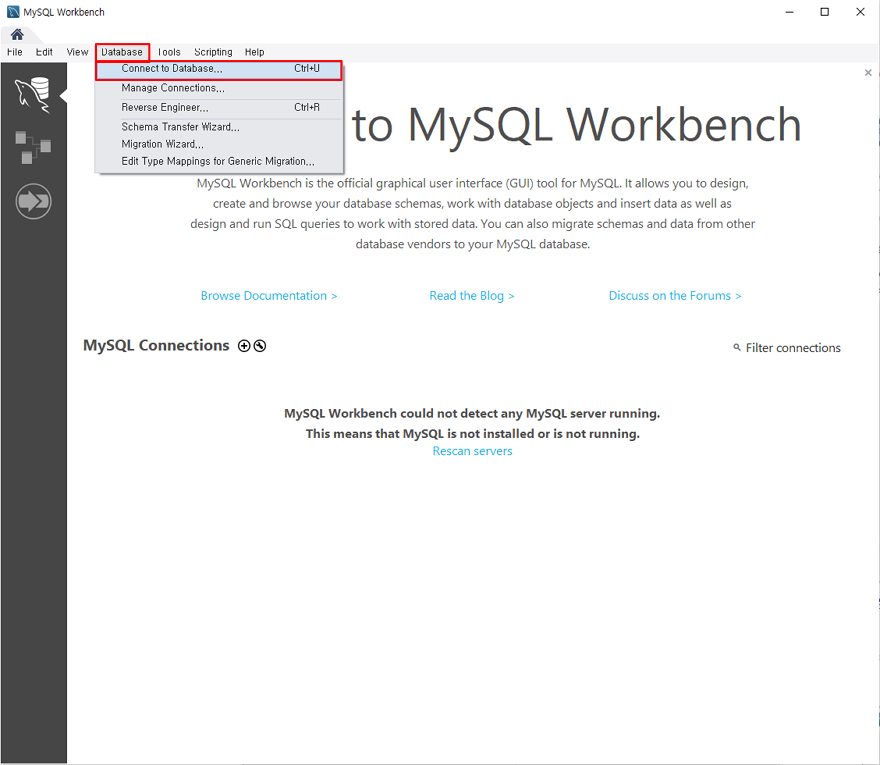Open the View menu
This screenshot has width=880, height=765.
point(77,52)
